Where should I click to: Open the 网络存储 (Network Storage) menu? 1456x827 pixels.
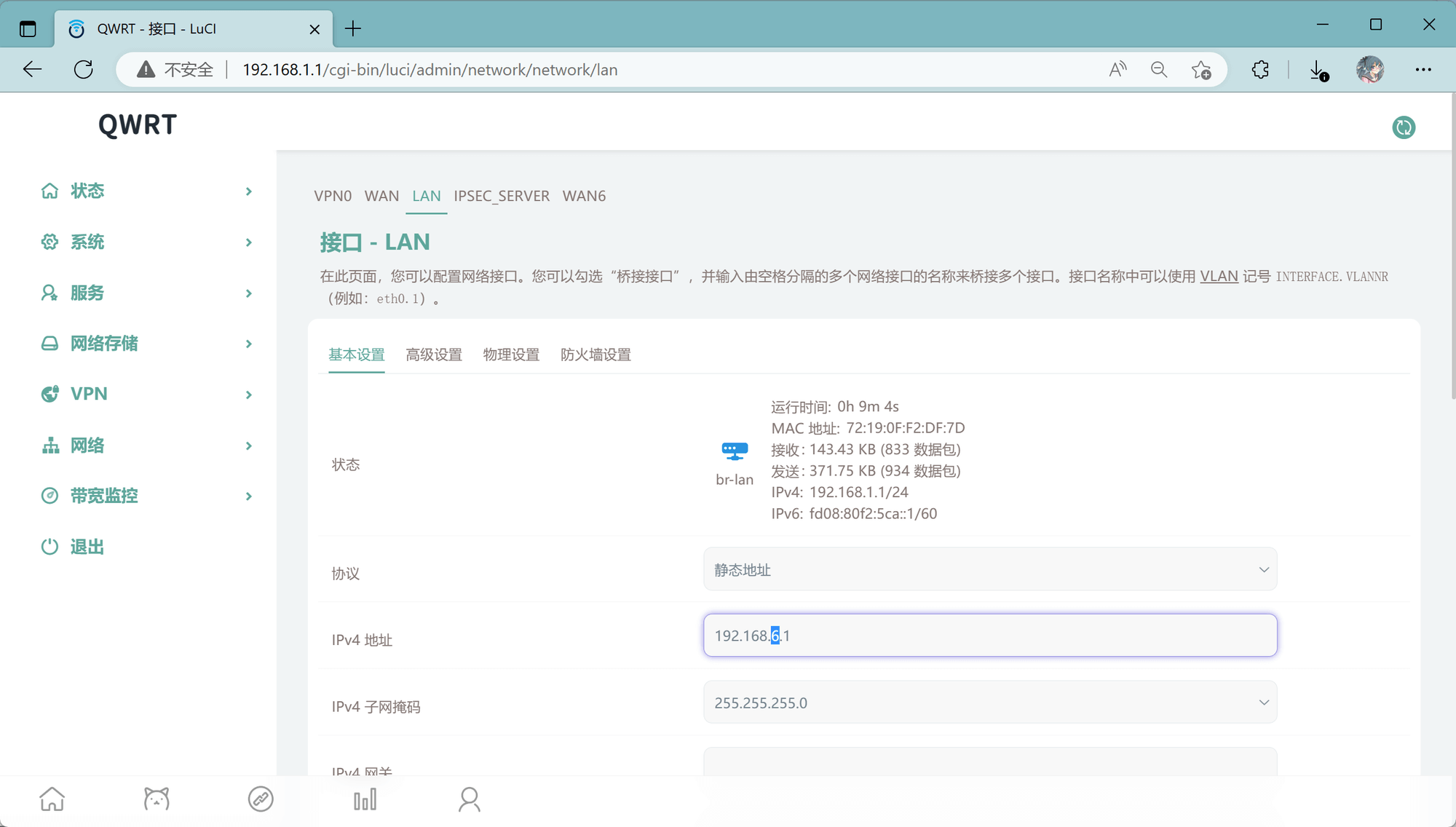104,343
